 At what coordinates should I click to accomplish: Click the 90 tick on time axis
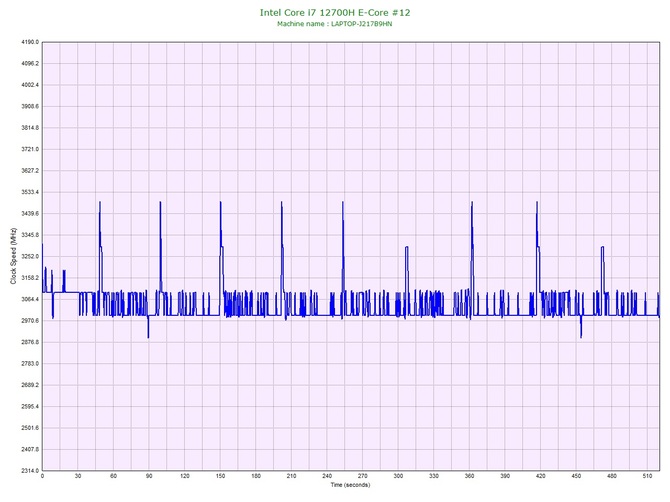[149, 476]
